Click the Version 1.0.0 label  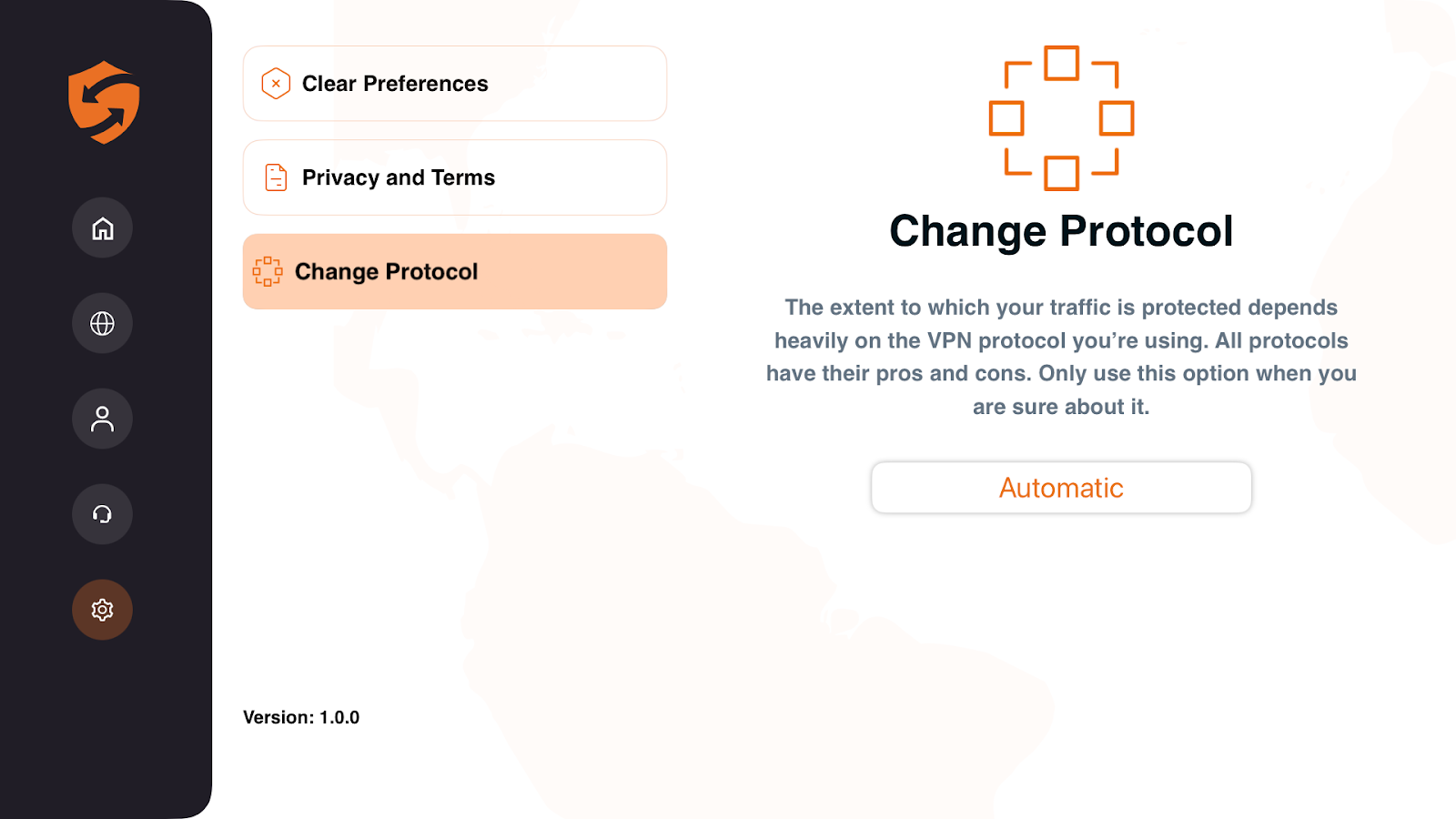[x=301, y=717]
